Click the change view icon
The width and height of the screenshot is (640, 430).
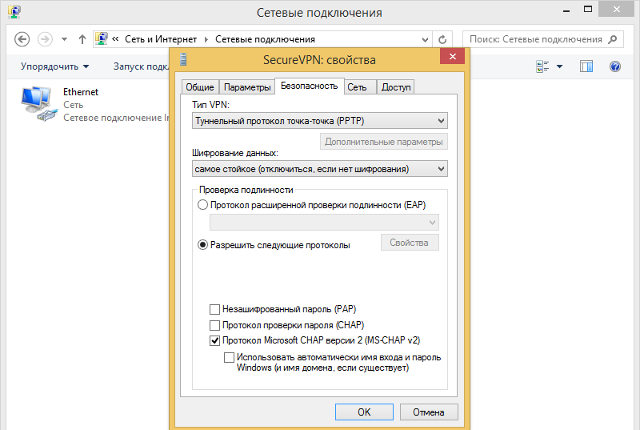(x=542, y=66)
